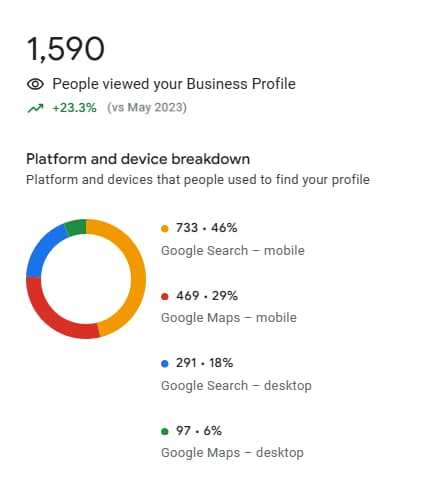The width and height of the screenshot is (430, 484).
Task: Click the eye icon beside profile views
Action: pos(35,84)
